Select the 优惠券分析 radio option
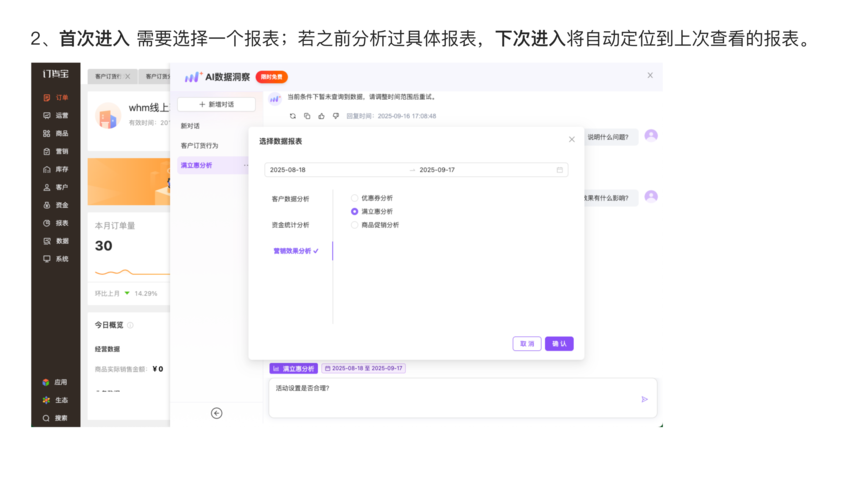The image size is (860, 484). pos(355,198)
